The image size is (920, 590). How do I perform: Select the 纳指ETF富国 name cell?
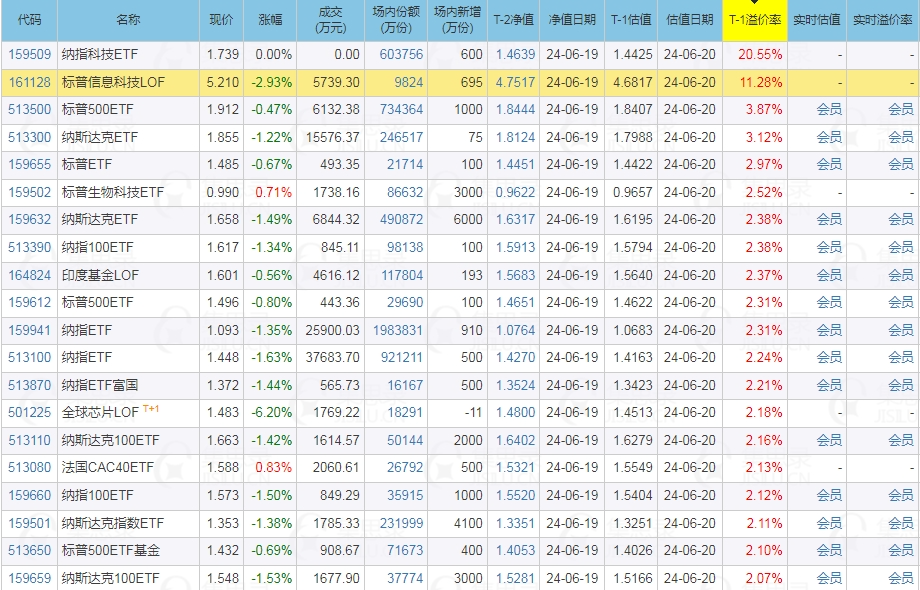[128, 385]
